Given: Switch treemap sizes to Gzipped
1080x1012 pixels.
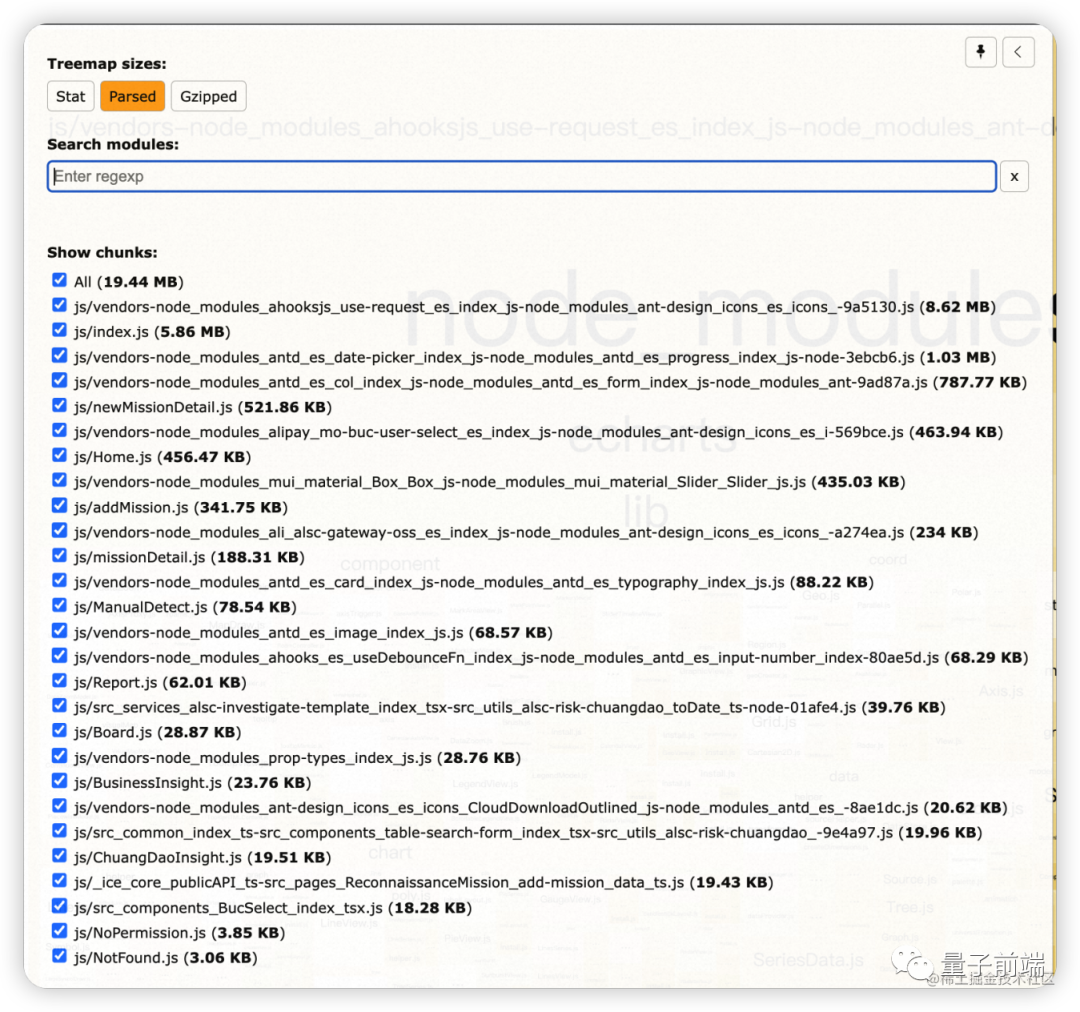Looking at the screenshot, I should click(208, 96).
